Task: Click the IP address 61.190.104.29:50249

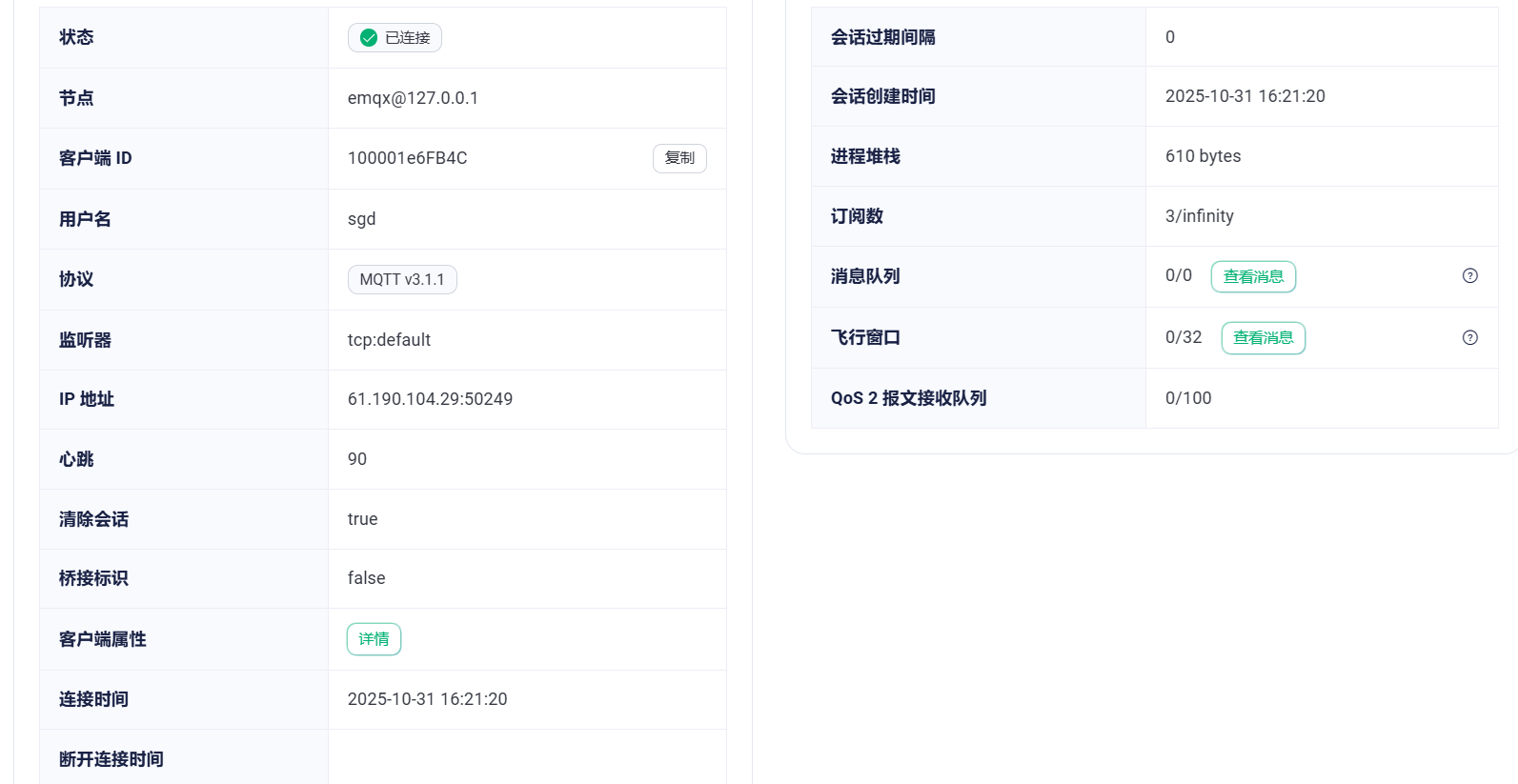Action: click(x=430, y=399)
